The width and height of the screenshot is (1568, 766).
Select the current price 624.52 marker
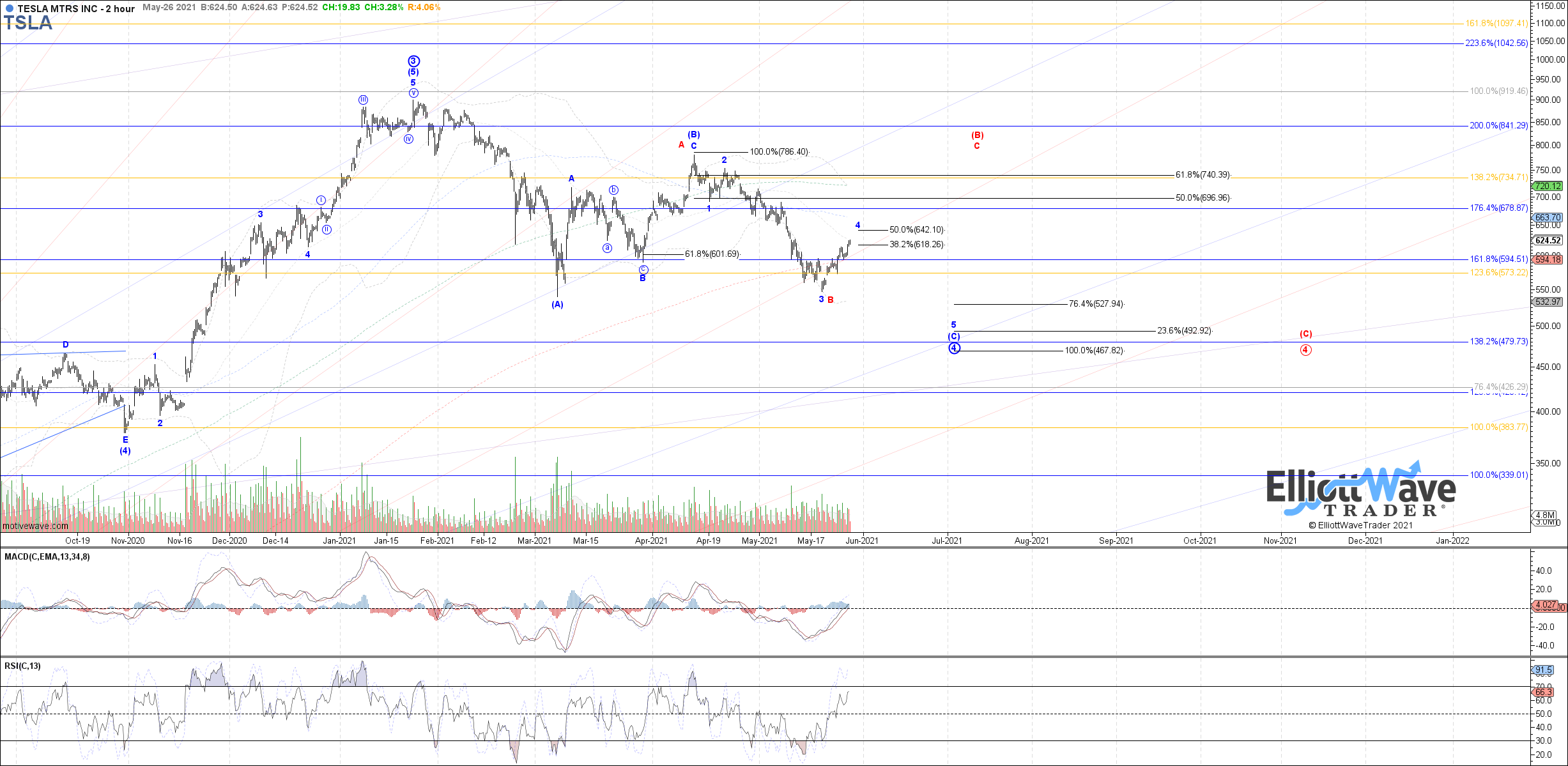point(1548,240)
